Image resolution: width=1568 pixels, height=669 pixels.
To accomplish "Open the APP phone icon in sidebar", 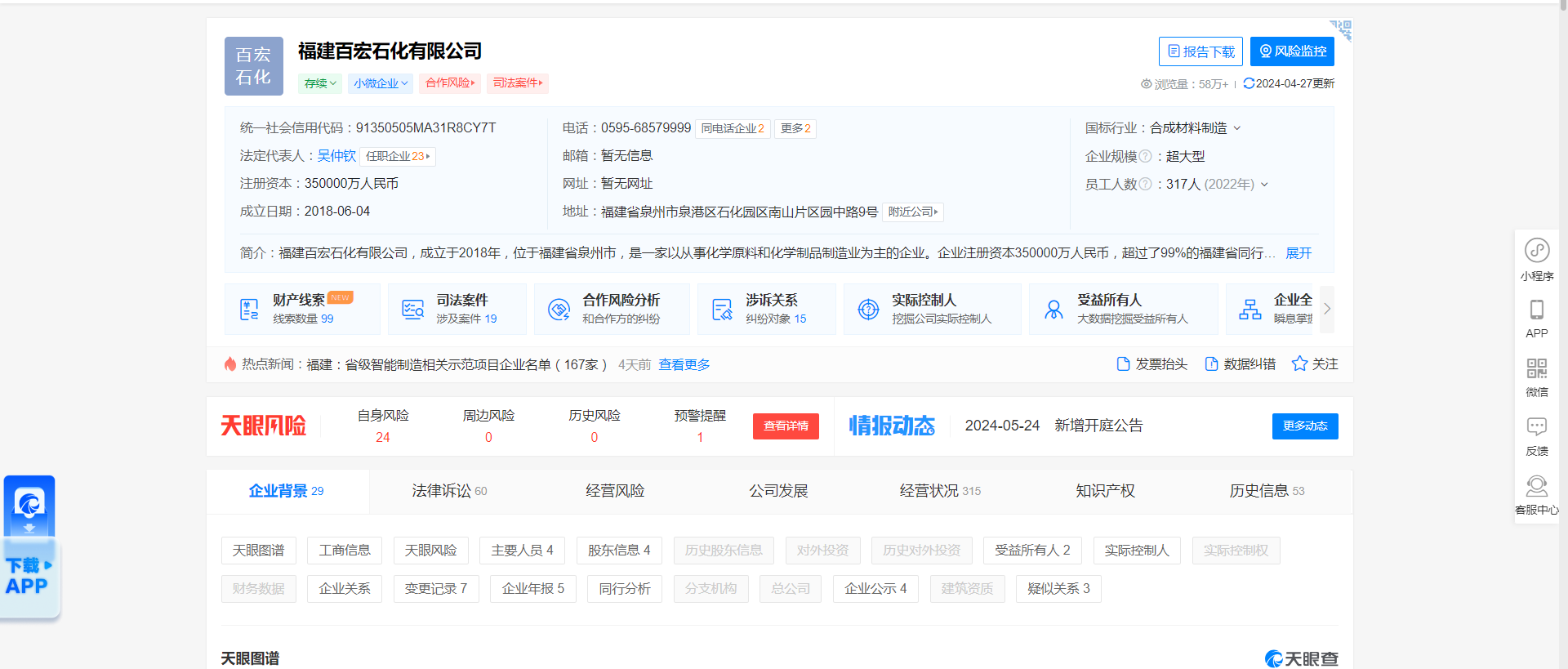I will click(x=1536, y=310).
